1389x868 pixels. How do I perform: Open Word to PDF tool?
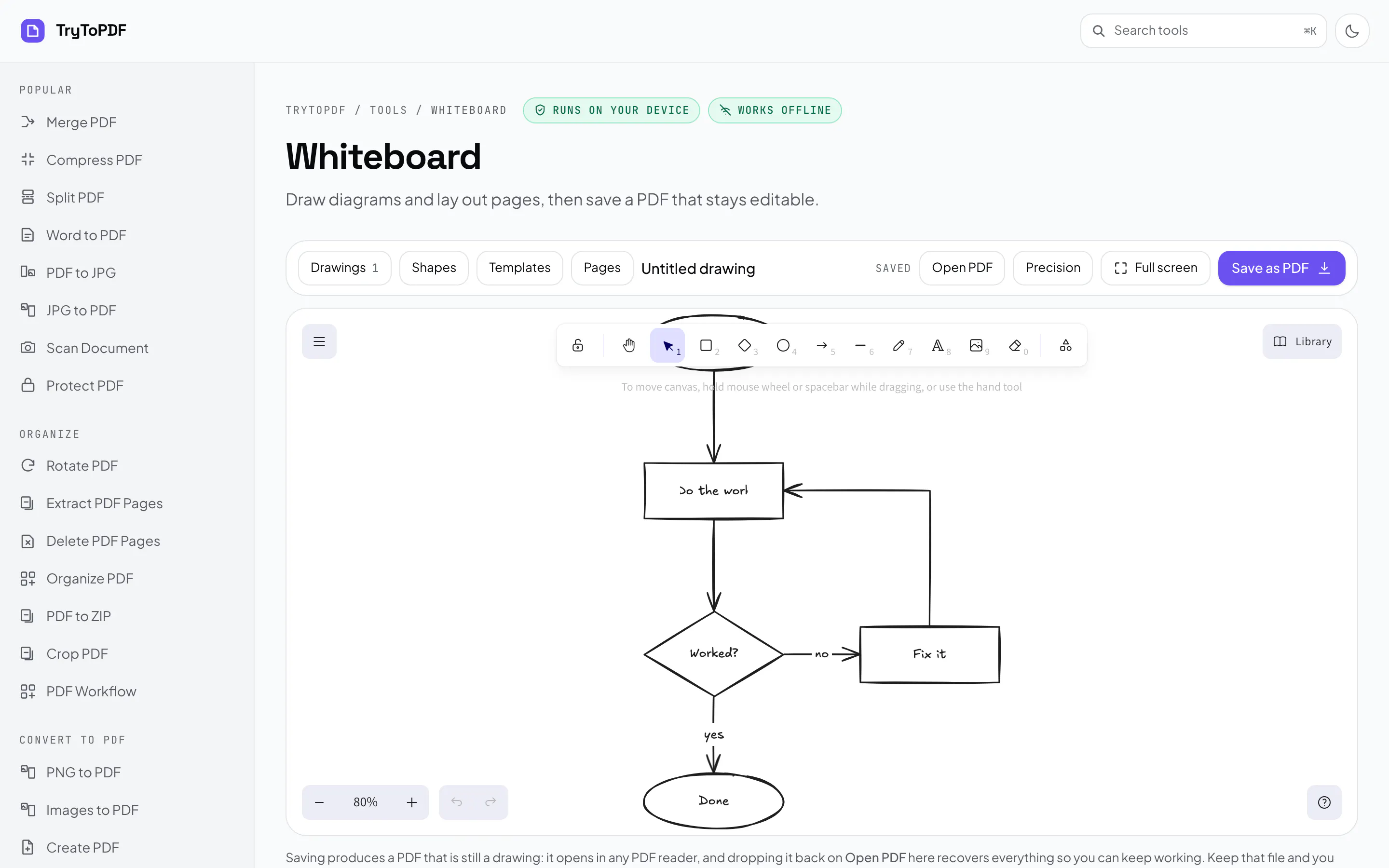[x=126, y=235]
